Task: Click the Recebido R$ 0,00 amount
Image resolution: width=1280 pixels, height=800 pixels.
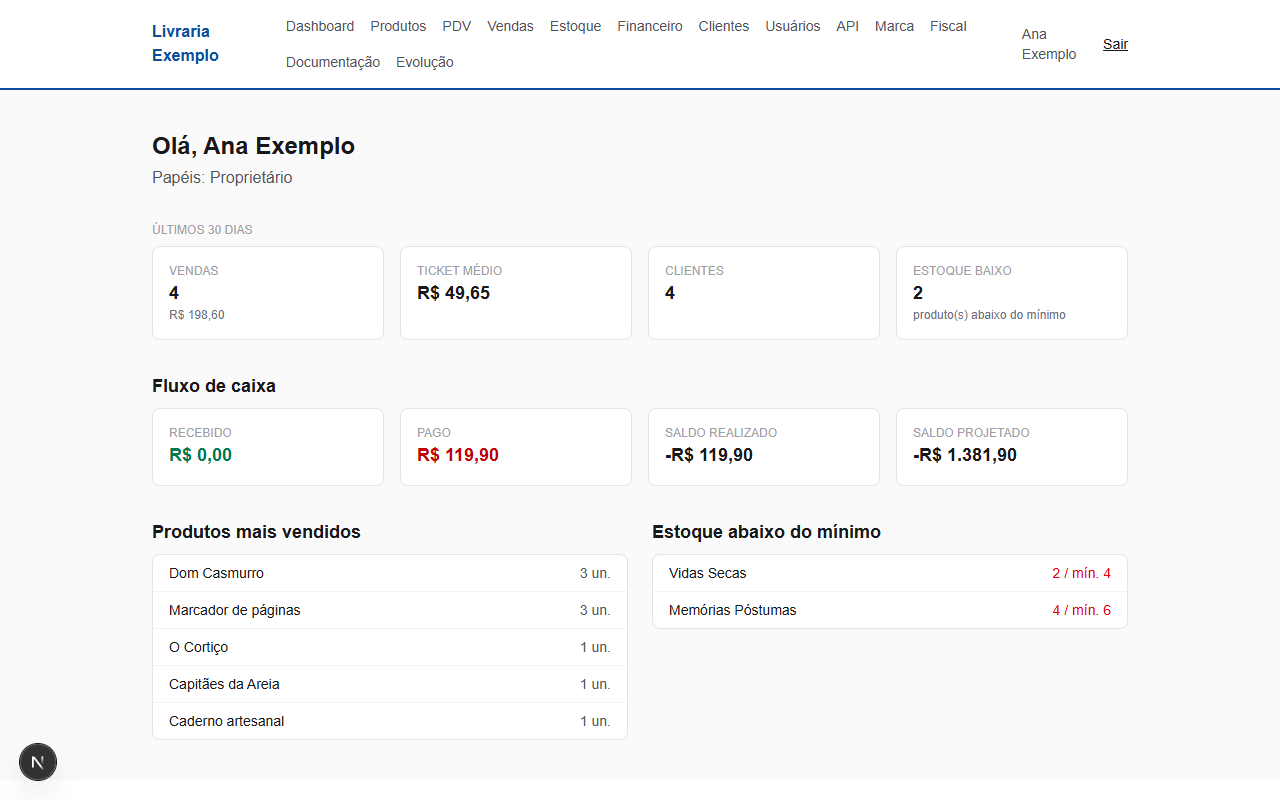Action: [x=200, y=455]
